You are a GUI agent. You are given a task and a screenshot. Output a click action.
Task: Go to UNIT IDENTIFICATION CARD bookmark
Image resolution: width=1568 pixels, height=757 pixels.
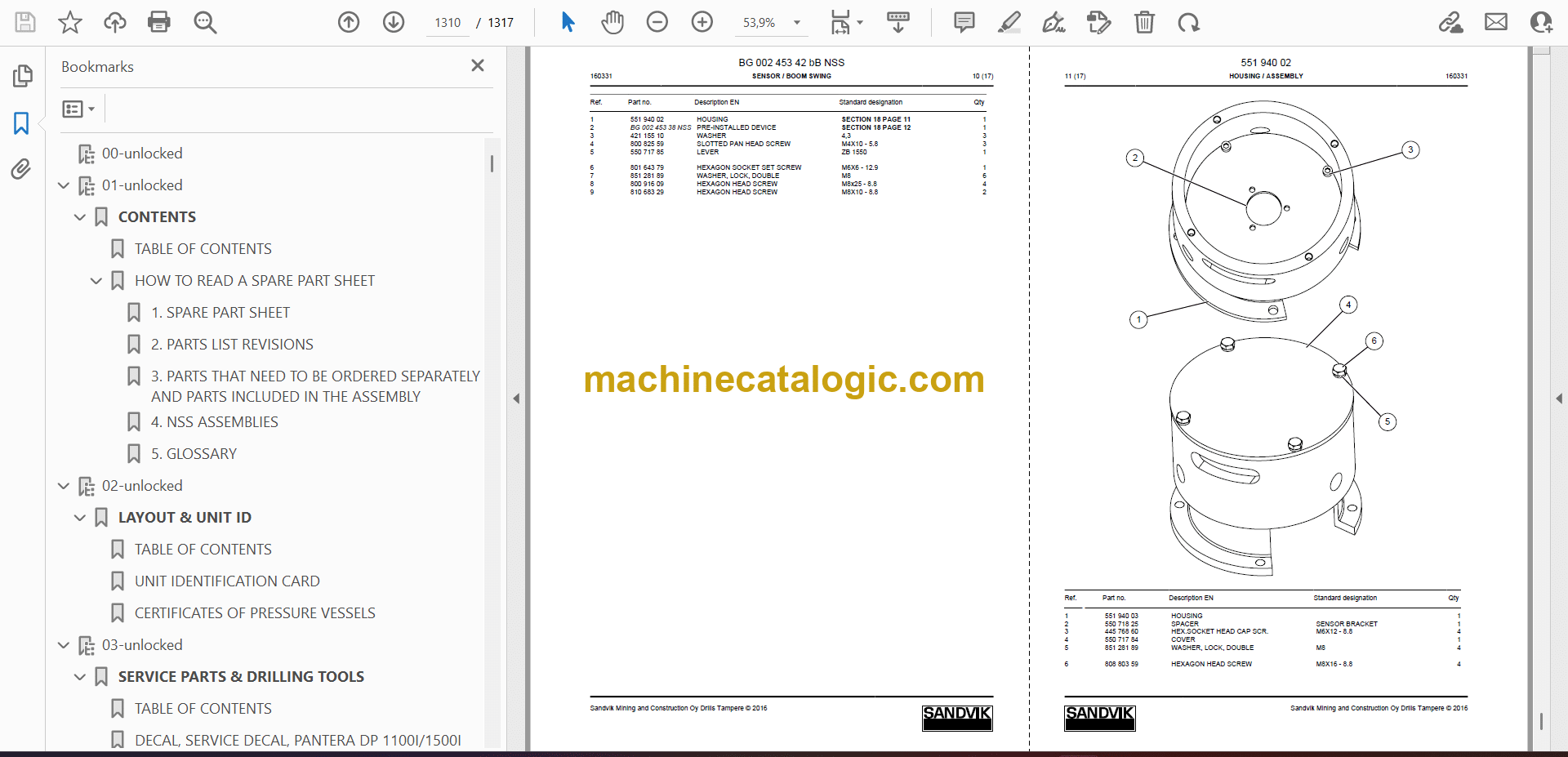[x=227, y=581]
